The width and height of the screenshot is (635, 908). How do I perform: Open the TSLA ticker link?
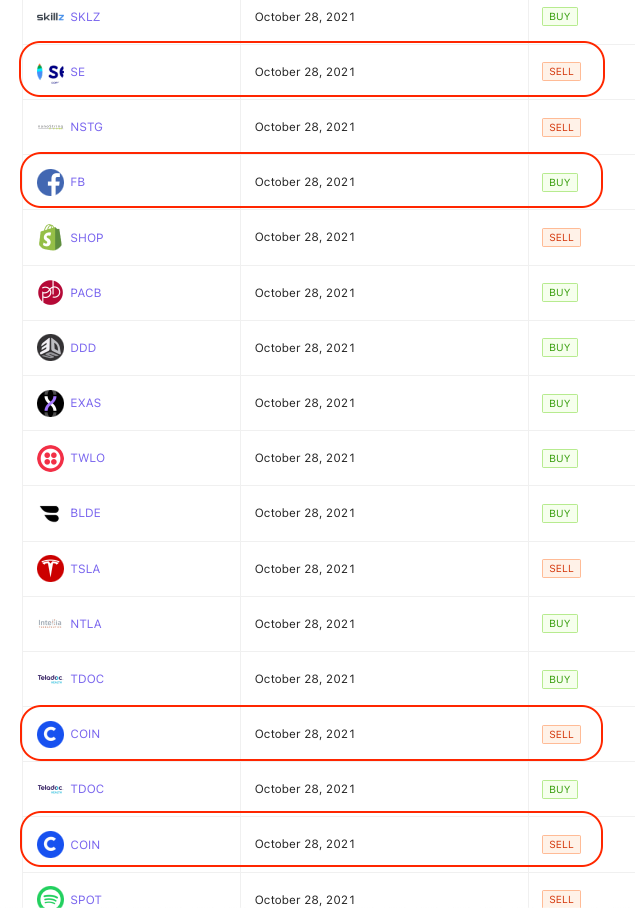coord(85,569)
